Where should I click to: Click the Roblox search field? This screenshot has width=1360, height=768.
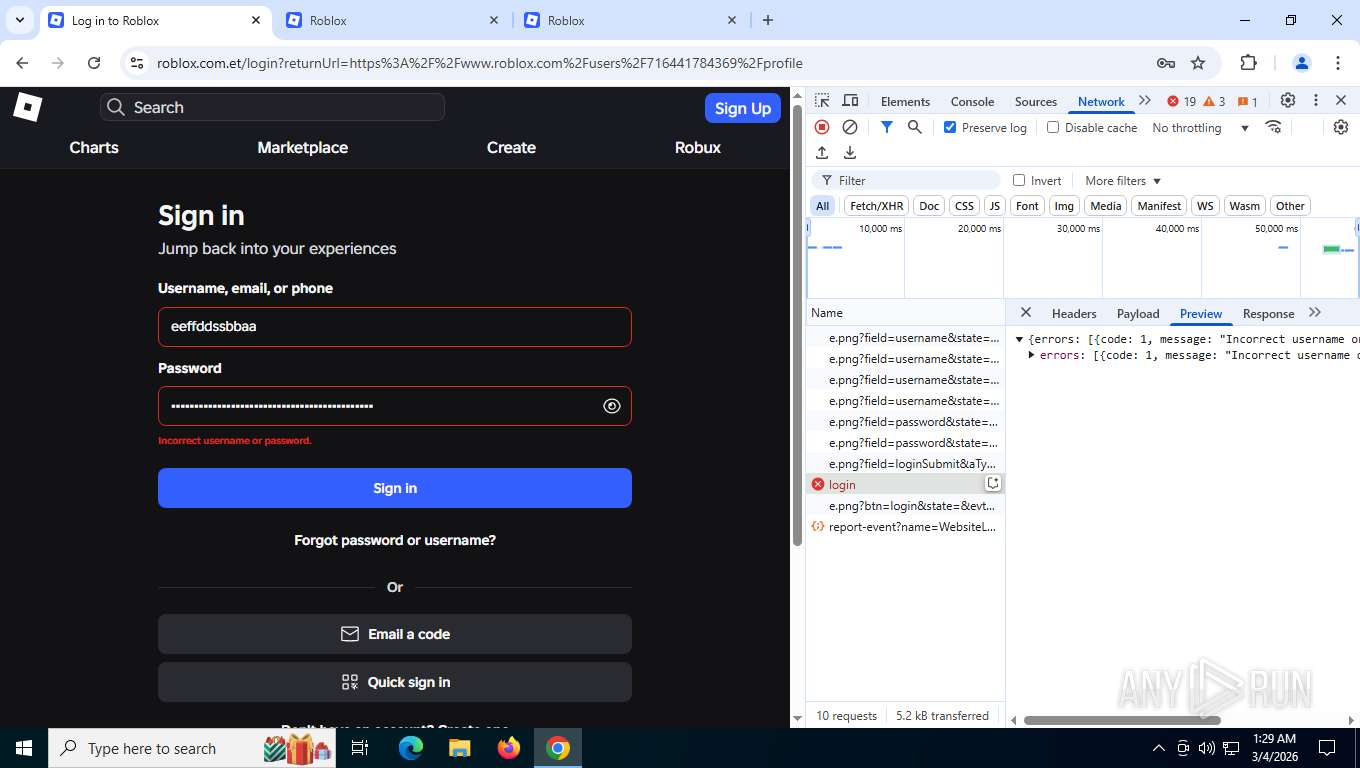pyautogui.click(x=272, y=107)
